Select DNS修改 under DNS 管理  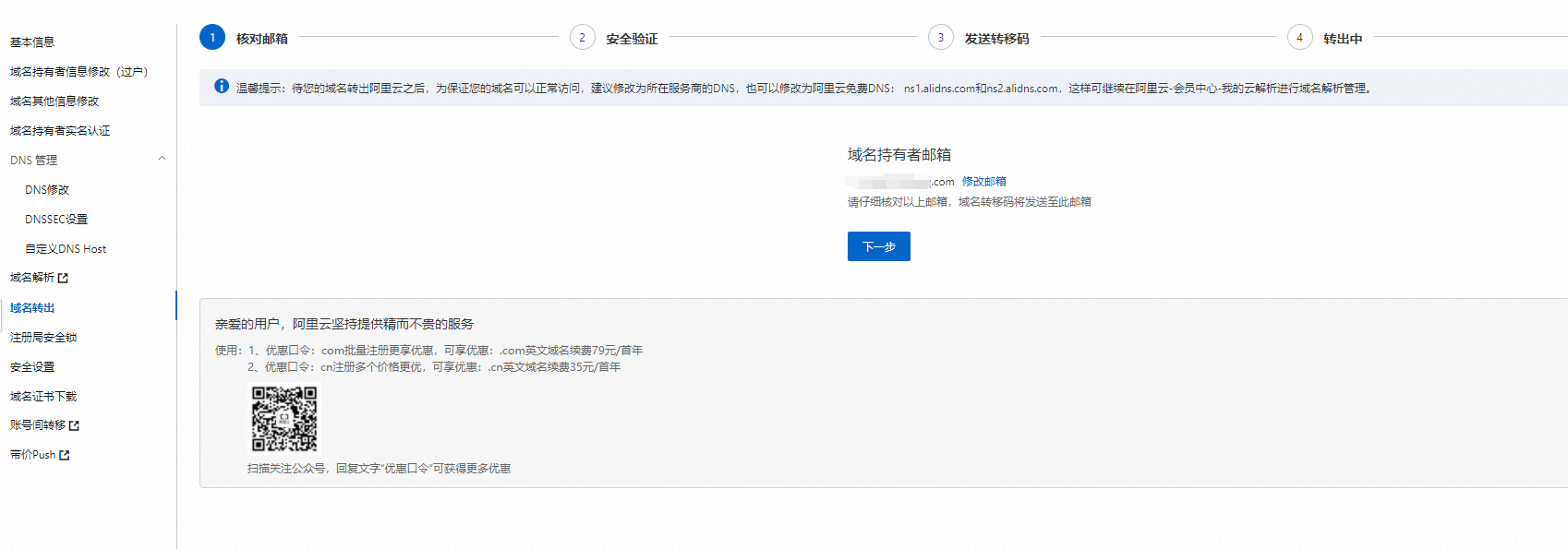click(x=47, y=190)
